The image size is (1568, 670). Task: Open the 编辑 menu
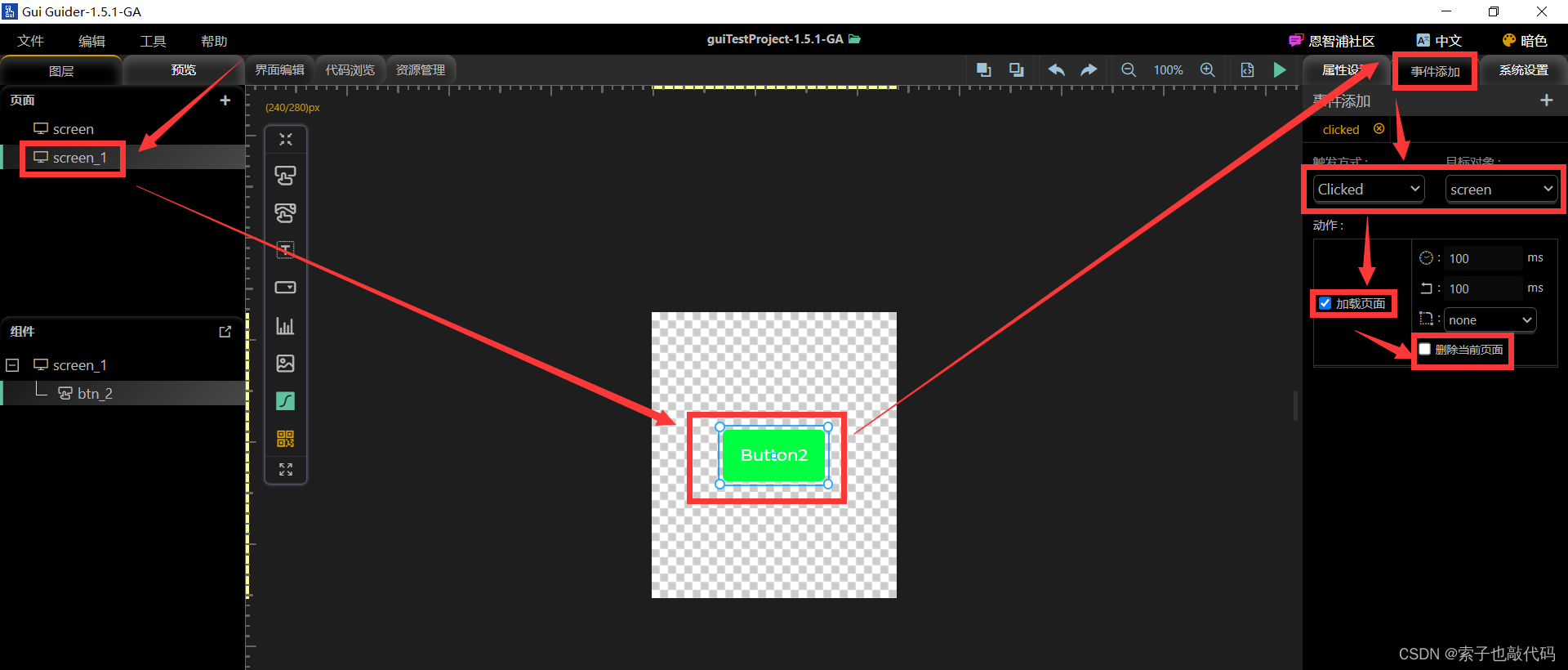pyautogui.click(x=91, y=41)
